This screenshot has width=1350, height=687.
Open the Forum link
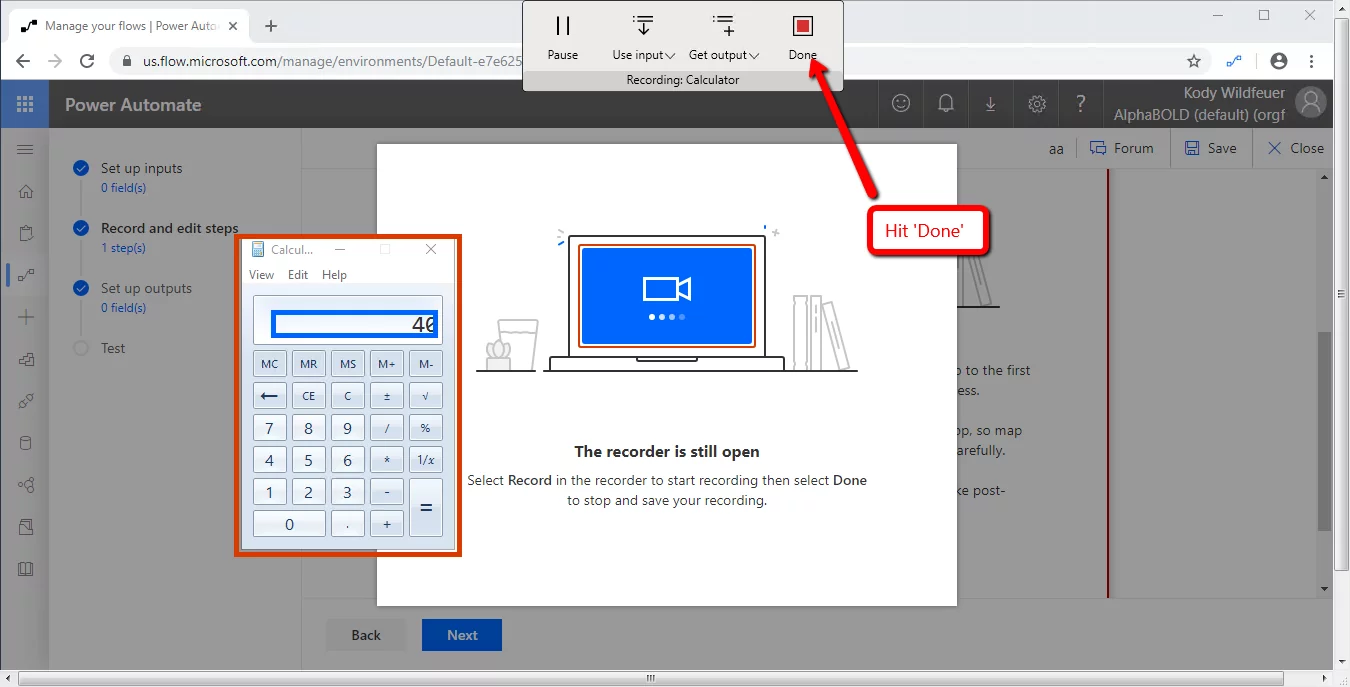click(x=1121, y=148)
